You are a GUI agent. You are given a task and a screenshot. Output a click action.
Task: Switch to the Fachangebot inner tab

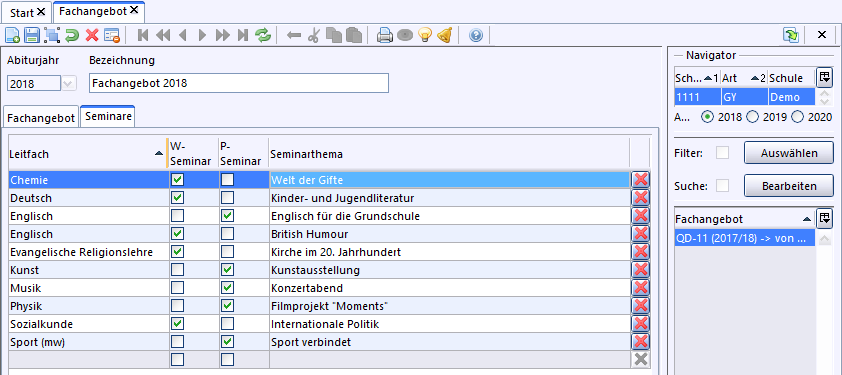[x=41, y=118]
